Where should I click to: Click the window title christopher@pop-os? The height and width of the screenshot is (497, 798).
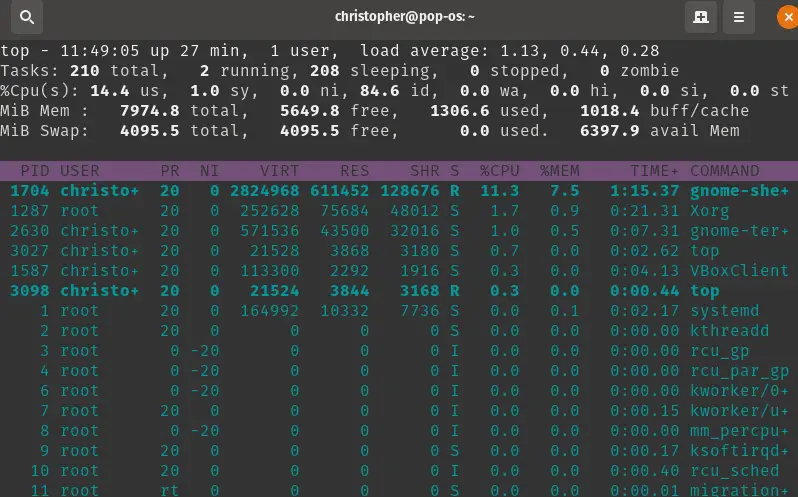click(x=404, y=17)
